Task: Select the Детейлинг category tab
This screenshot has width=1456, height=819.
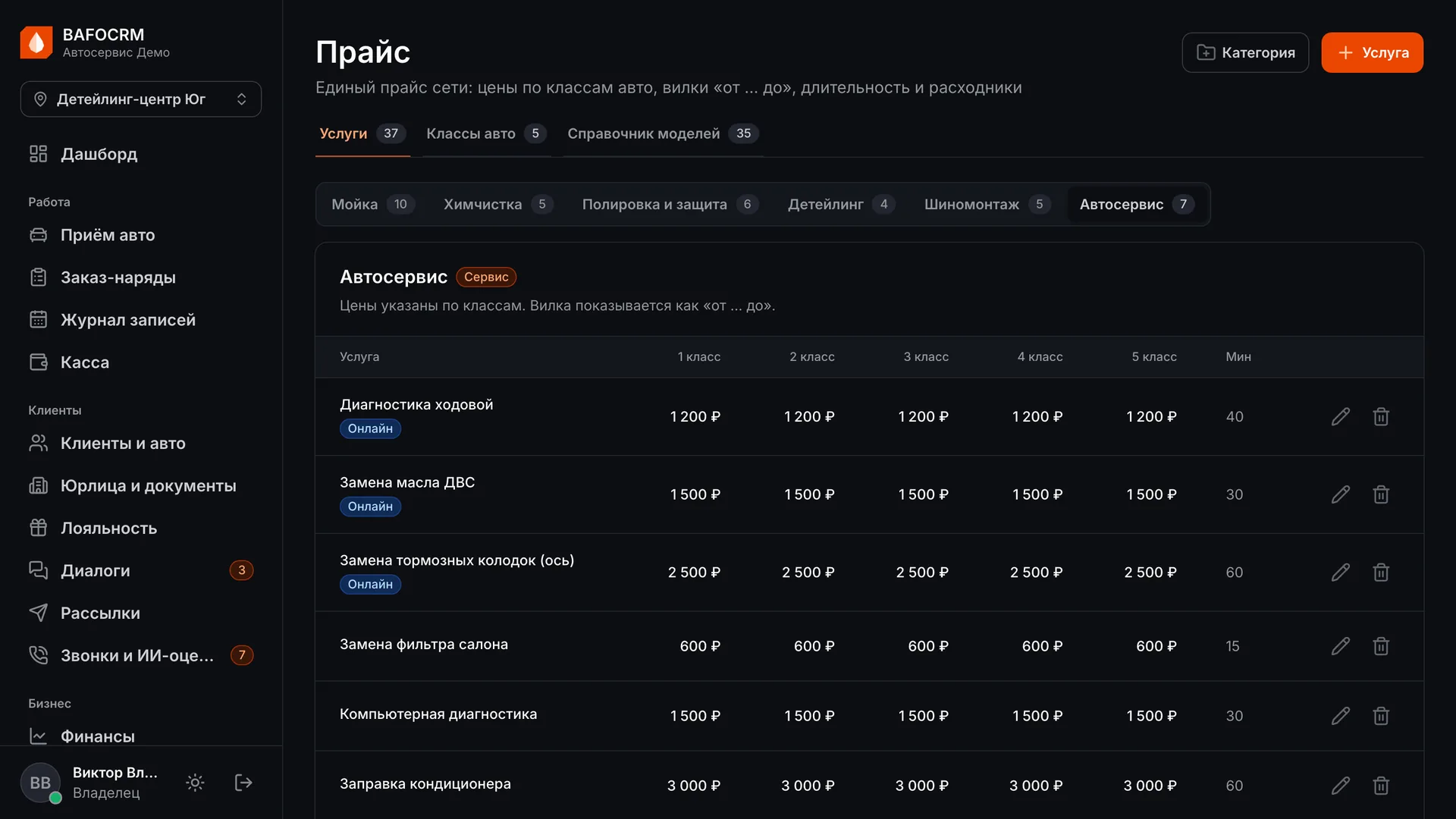Action: point(842,204)
